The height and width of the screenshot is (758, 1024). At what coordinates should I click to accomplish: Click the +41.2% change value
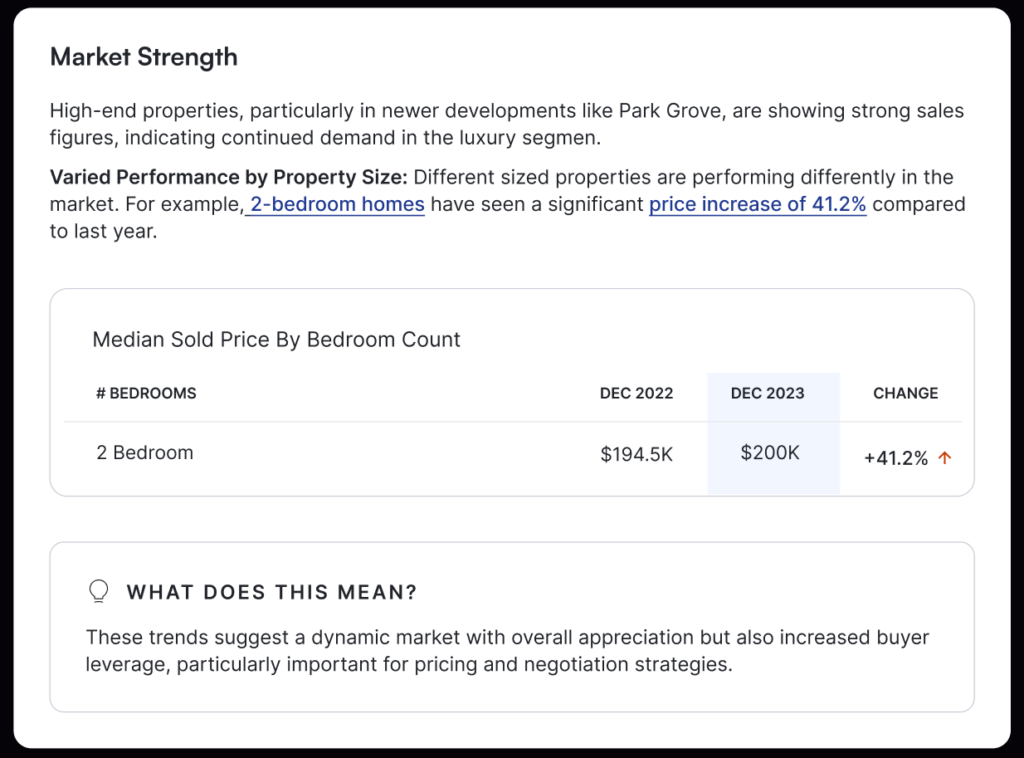click(896, 458)
